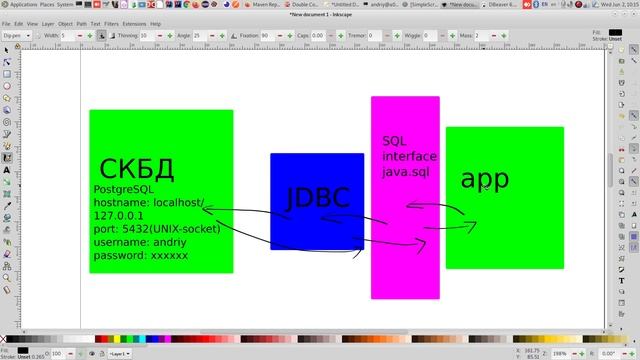Pick the yellow palette swatch
Screen dimensions: 640x360
coord(117,339)
